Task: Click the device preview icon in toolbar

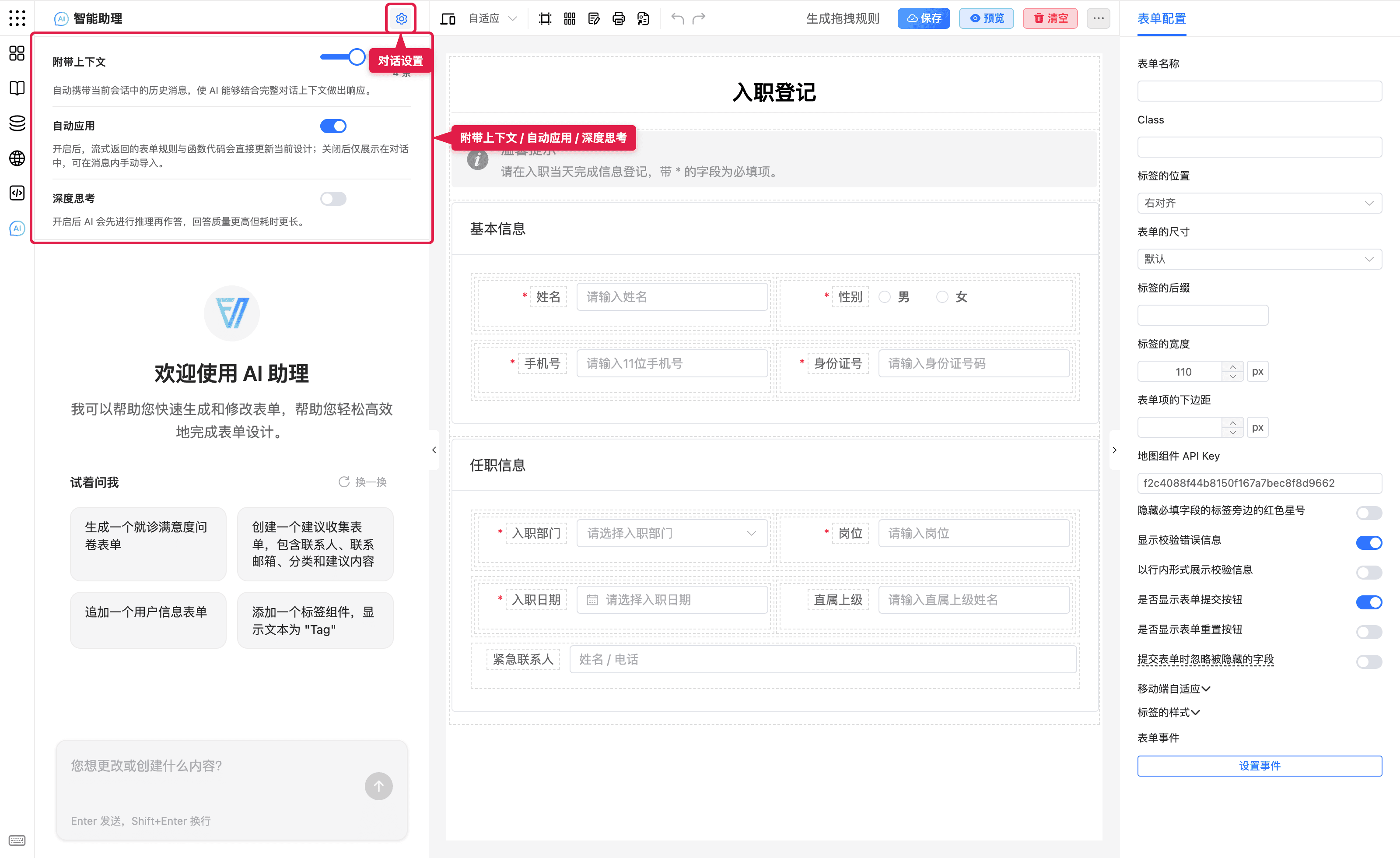Action: coord(448,19)
